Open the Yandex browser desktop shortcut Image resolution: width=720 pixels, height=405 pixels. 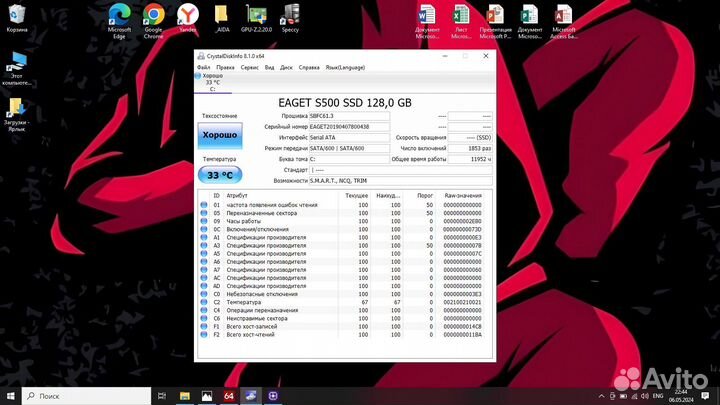click(x=188, y=18)
